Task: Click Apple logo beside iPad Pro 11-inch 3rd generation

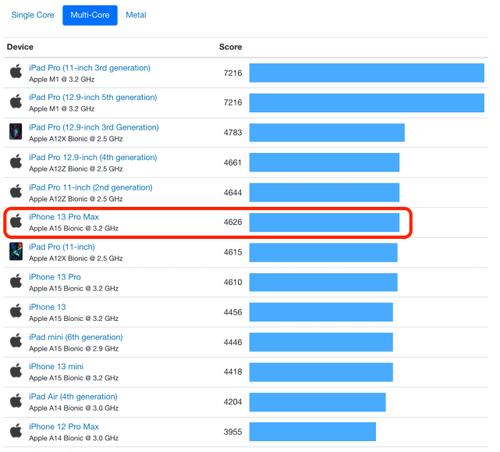Action: 16,71
